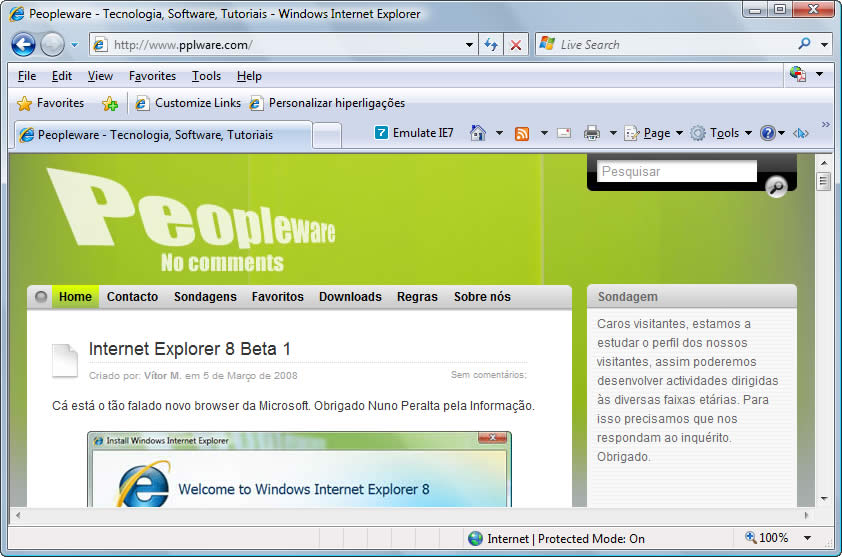
Task: Expand the address bar URL dropdown
Action: coord(470,45)
